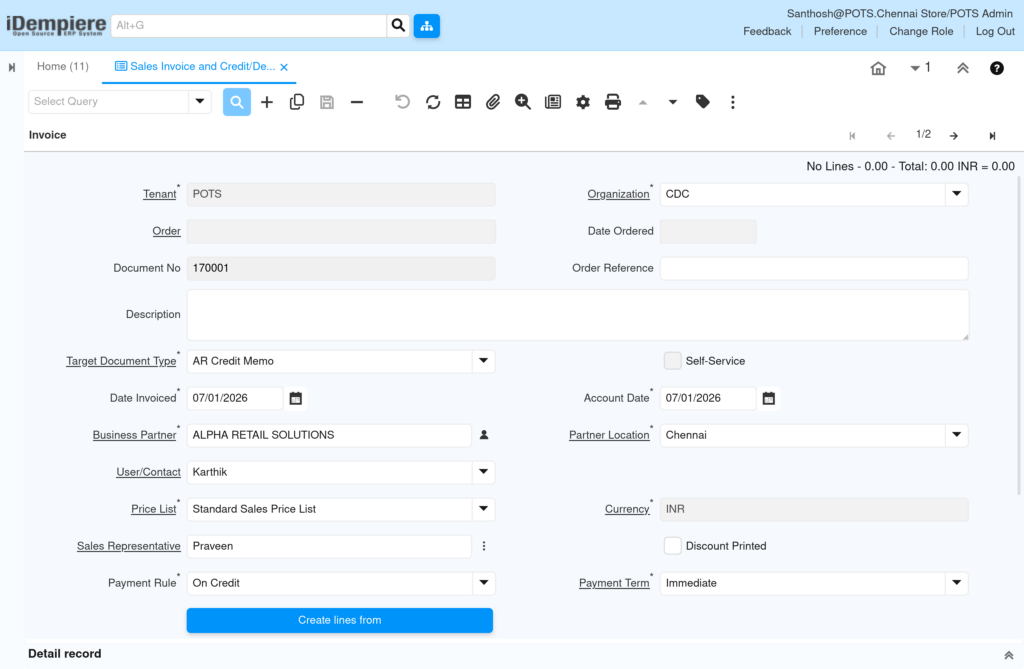
Task: Open the Price List dropdown
Action: 483,509
